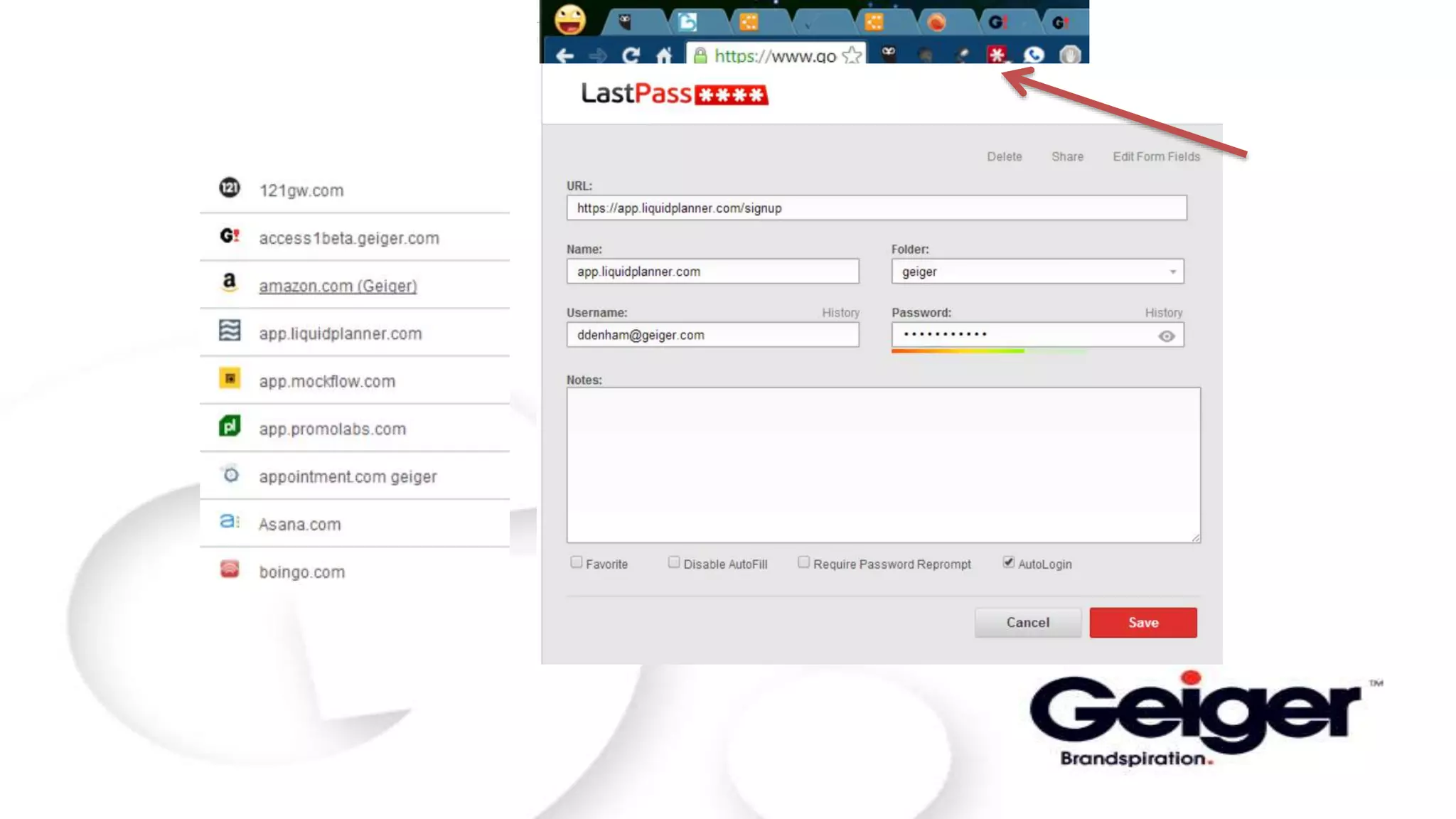This screenshot has width=1456, height=819.
Task: Switch to the first Hootsuite owl tab
Action: tap(626, 22)
